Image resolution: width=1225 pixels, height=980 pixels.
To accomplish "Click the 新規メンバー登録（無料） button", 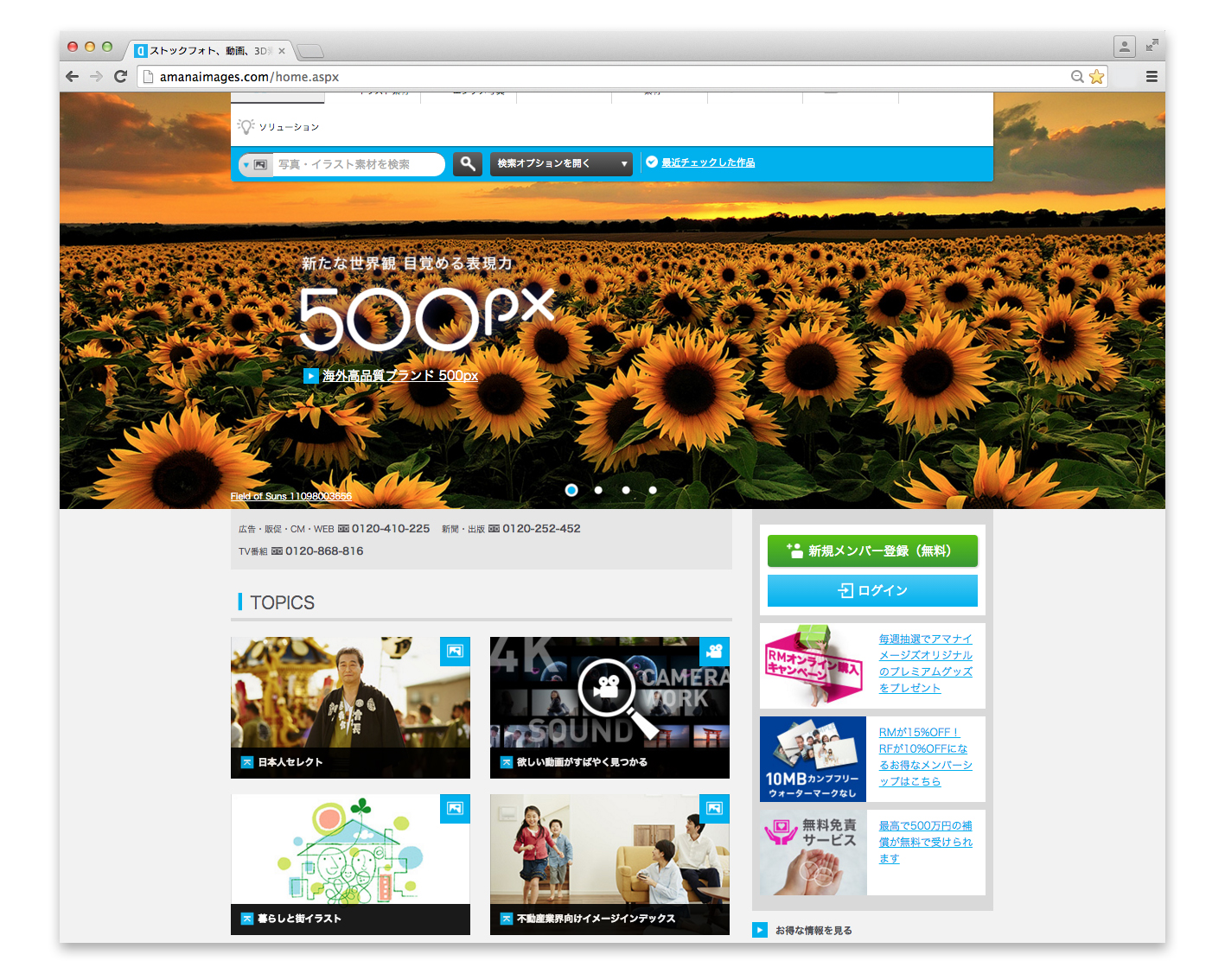I will [x=872, y=550].
